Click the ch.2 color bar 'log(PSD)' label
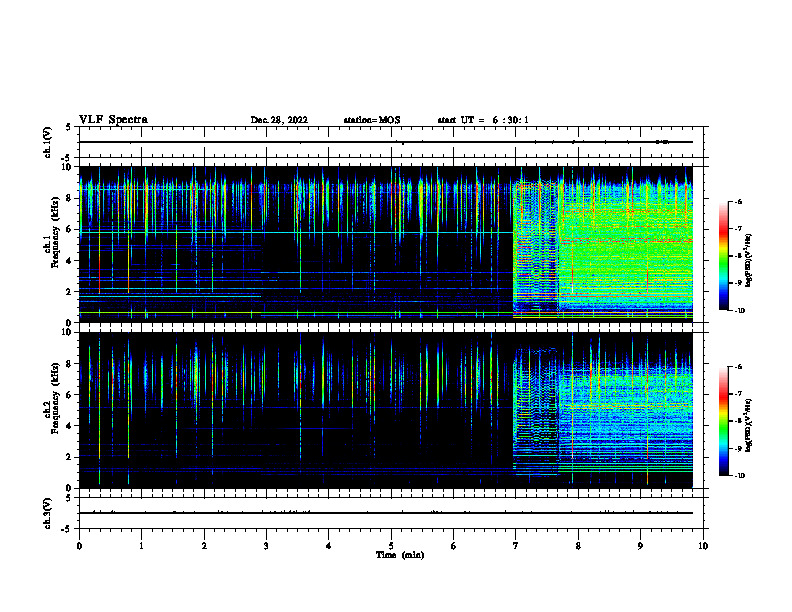Image resolution: width=792 pixels, height=612 pixels. pos(749,425)
